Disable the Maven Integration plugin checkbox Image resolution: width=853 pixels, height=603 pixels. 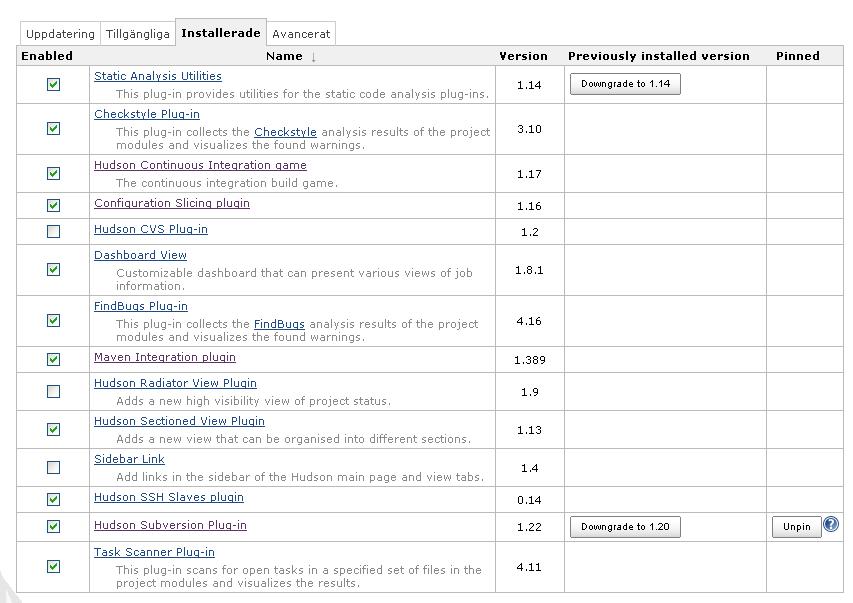pyautogui.click(x=54, y=359)
